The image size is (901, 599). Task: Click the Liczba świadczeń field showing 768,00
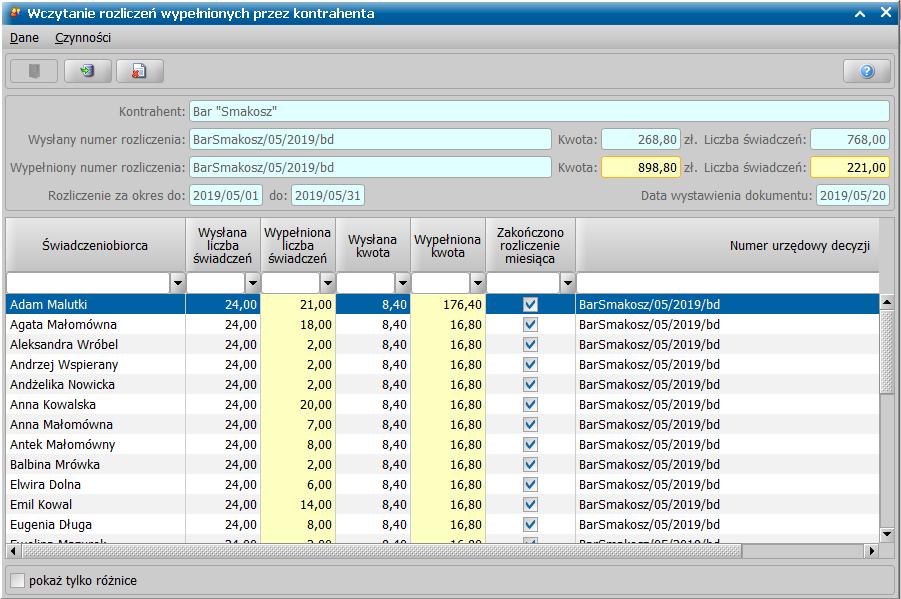[850, 140]
